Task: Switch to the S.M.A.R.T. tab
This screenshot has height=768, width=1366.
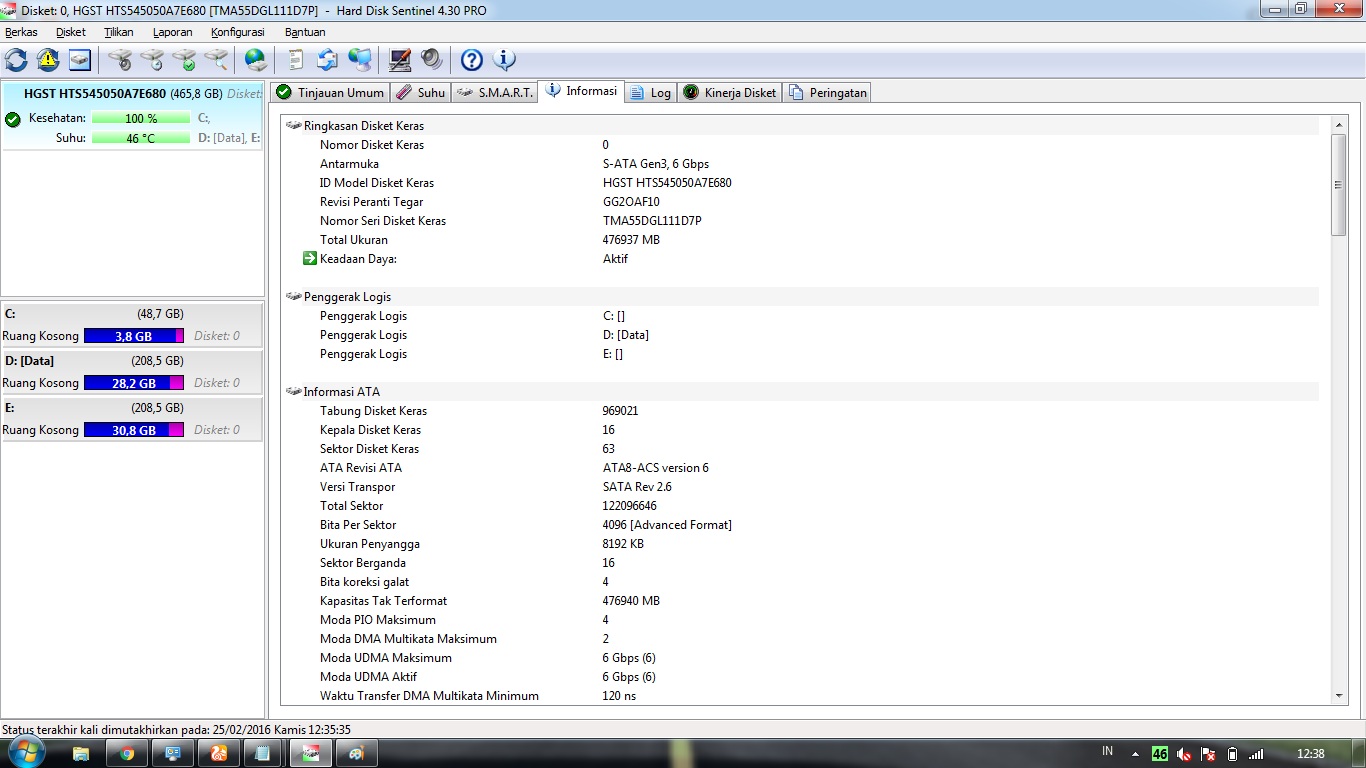Action: coord(494,92)
